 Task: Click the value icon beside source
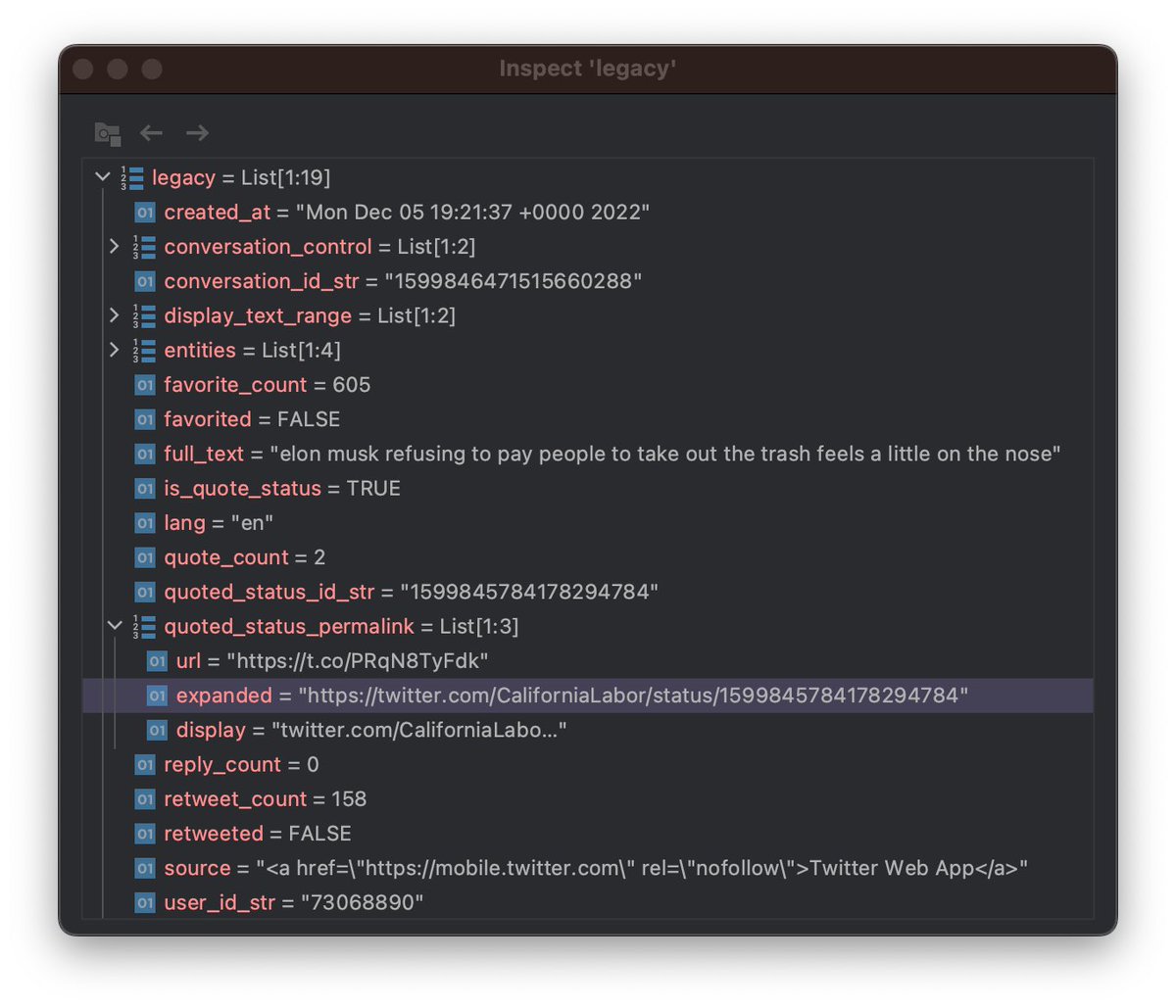[145, 868]
